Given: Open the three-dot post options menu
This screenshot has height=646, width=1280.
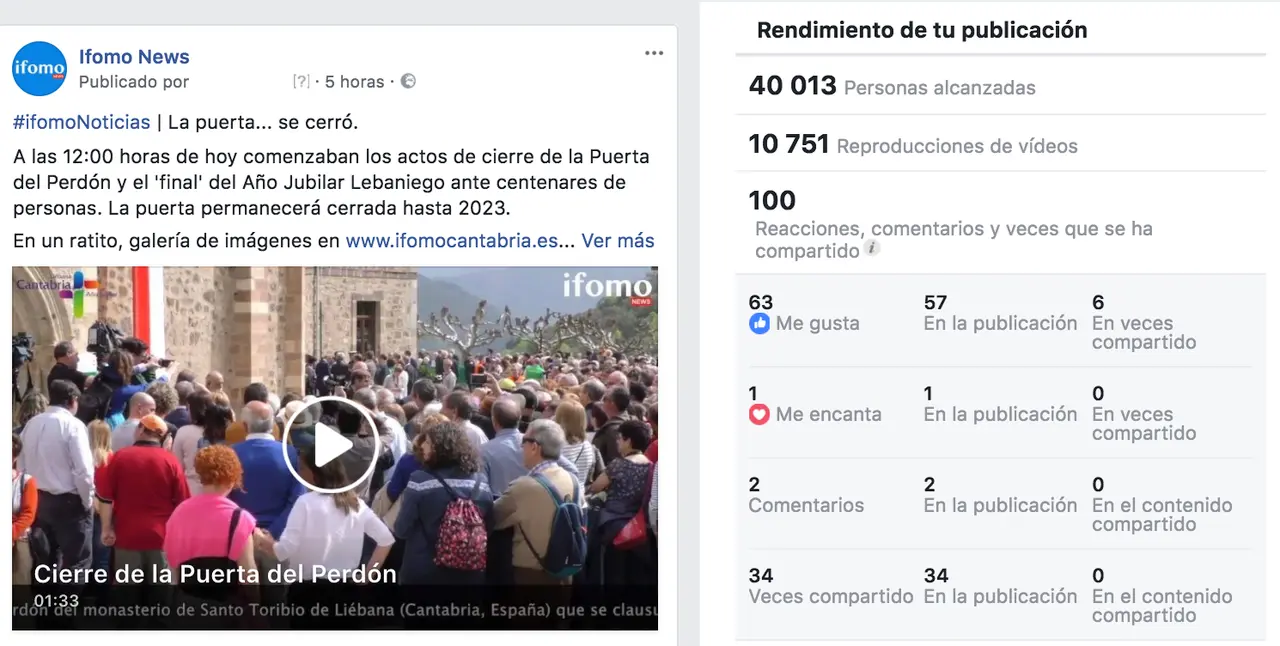Looking at the screenshot, I should (654, 53).
